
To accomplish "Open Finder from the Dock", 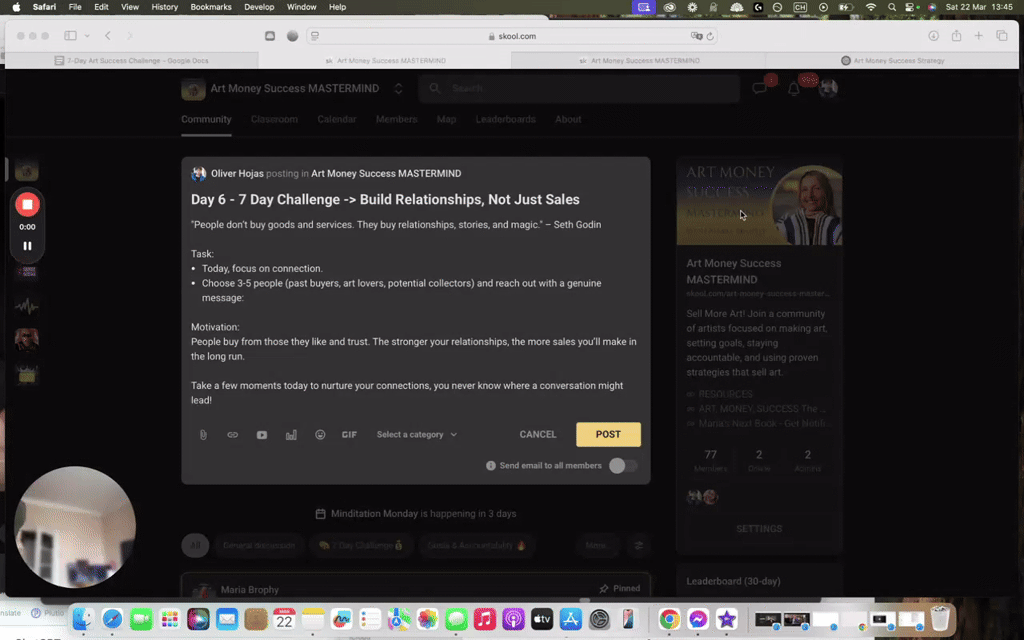I will [83, 618].
